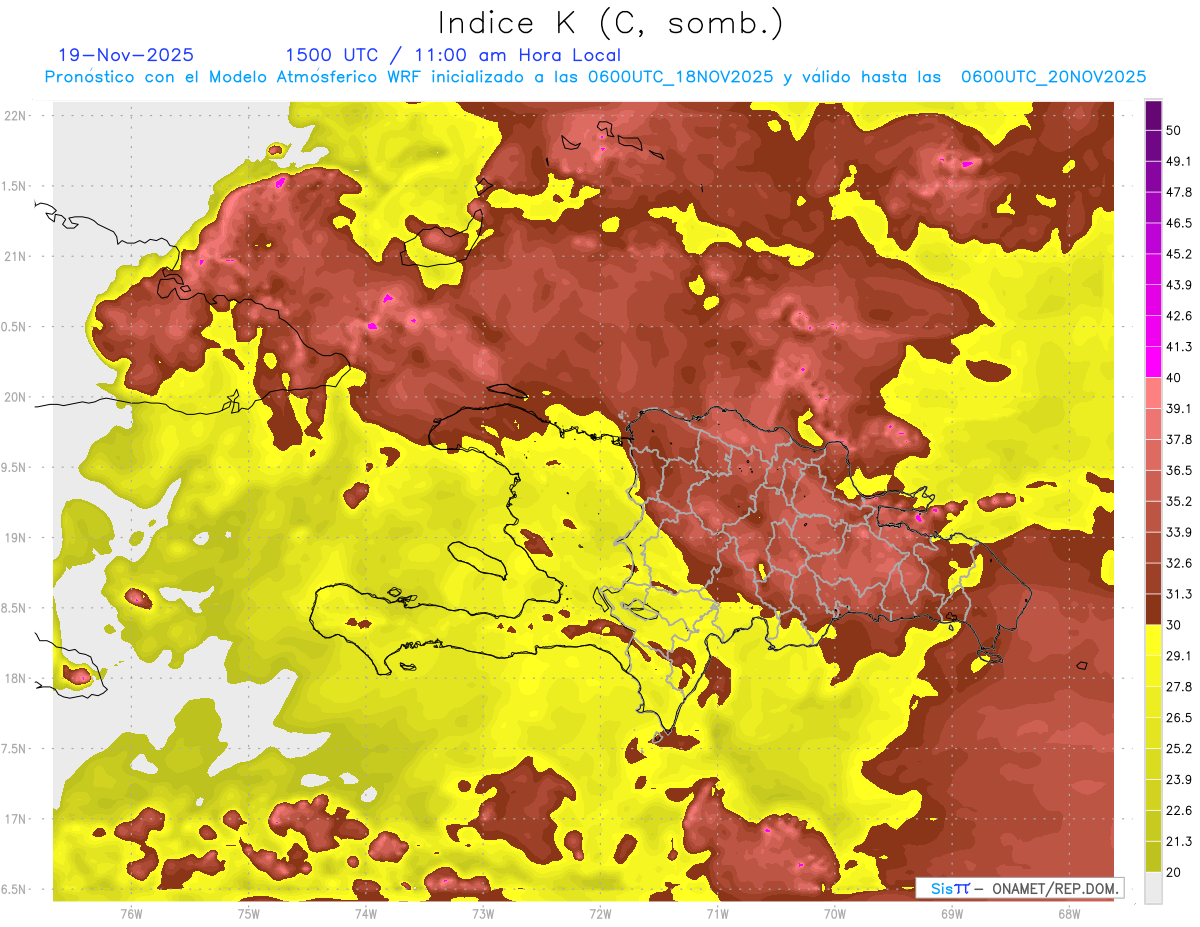
Task: Click the color scale value '47.8'
Action: coord(1179,192)
